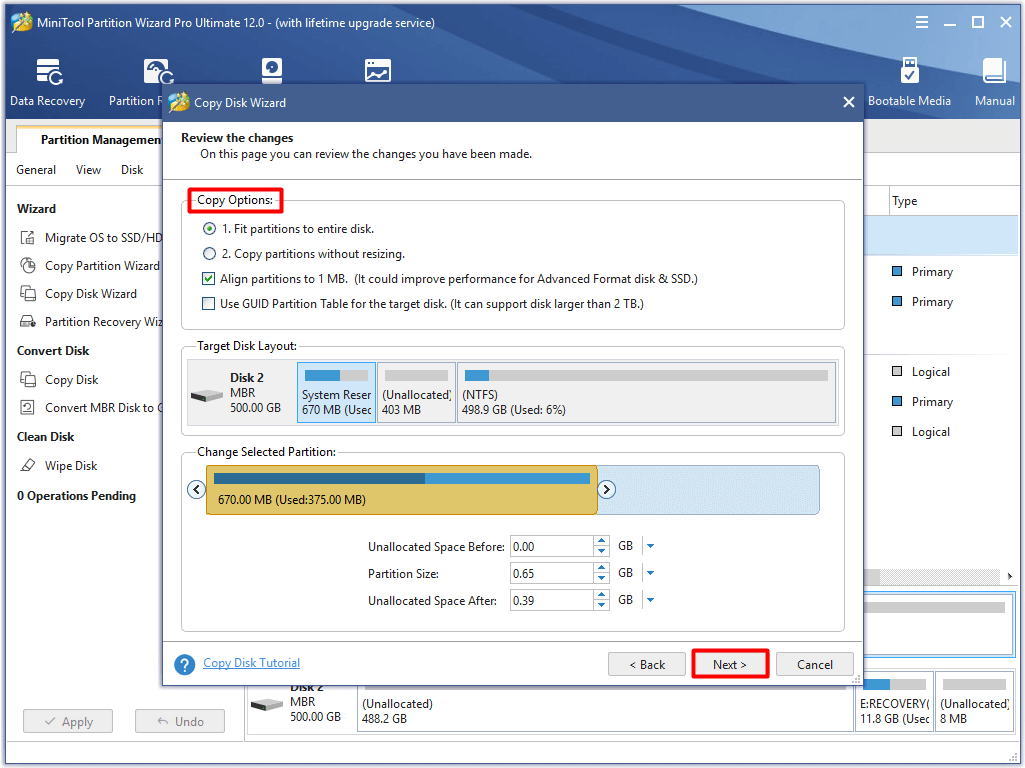The width and height of the screenshot is (1025, 768).
Task: Increase Unallocated Space Before value
Action: (x=601, y=541)
